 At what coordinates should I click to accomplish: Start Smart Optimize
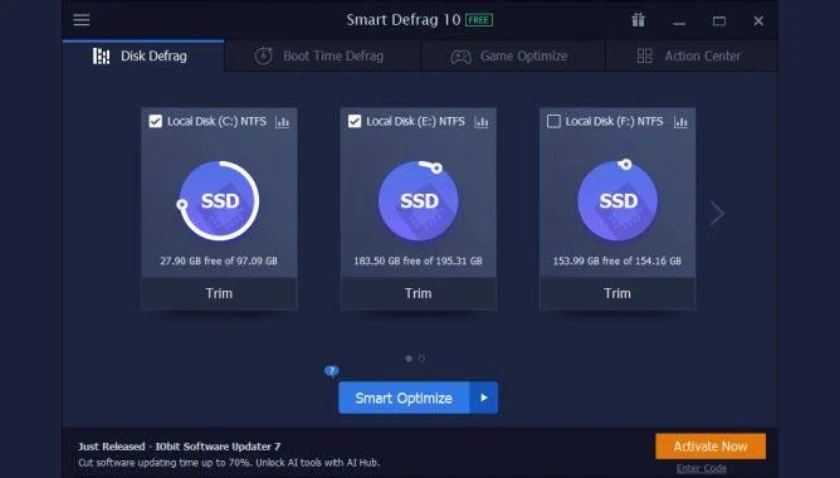click(x=404, y=398)
